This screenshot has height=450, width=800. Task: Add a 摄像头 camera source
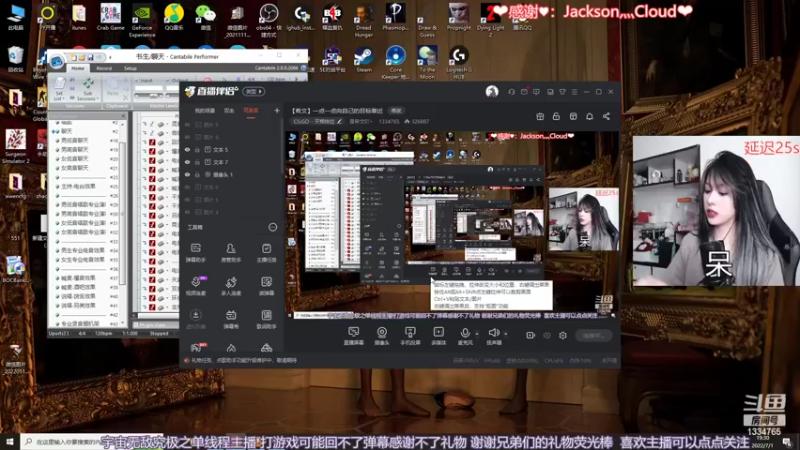tap(382, 336)
